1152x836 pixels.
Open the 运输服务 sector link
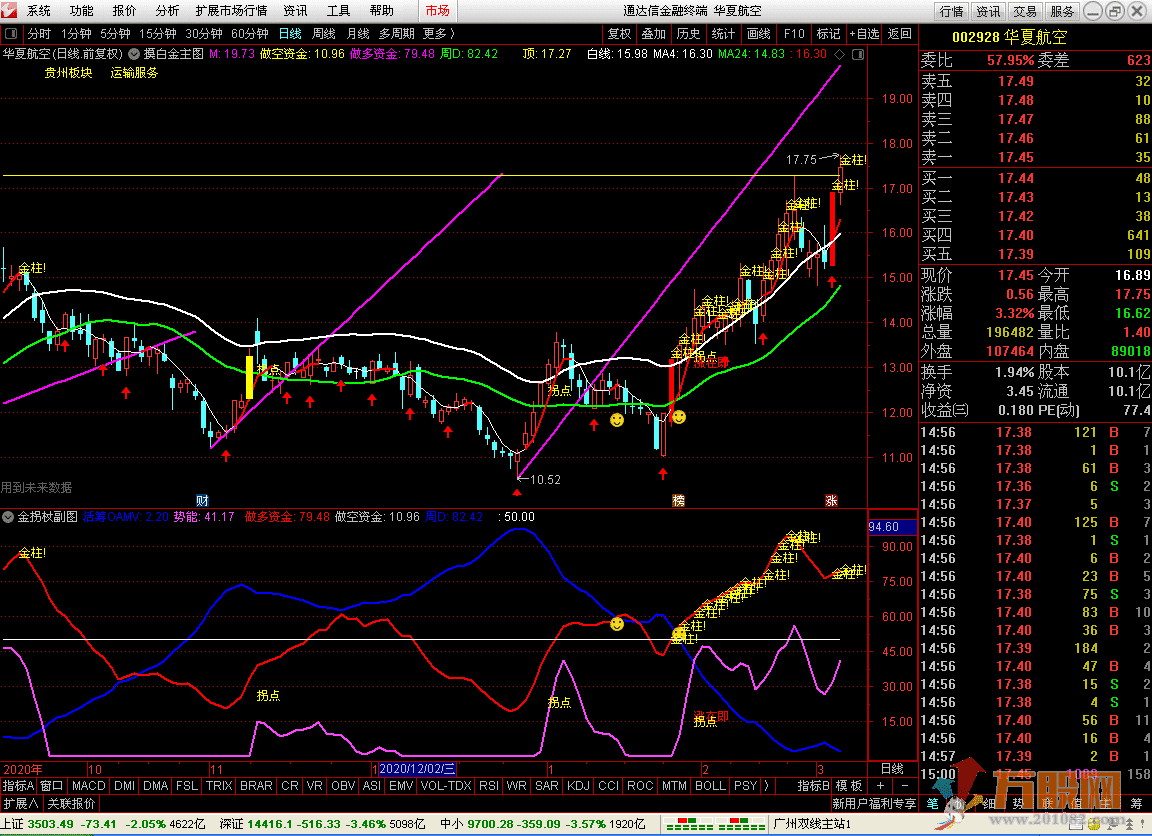point(134,73)
